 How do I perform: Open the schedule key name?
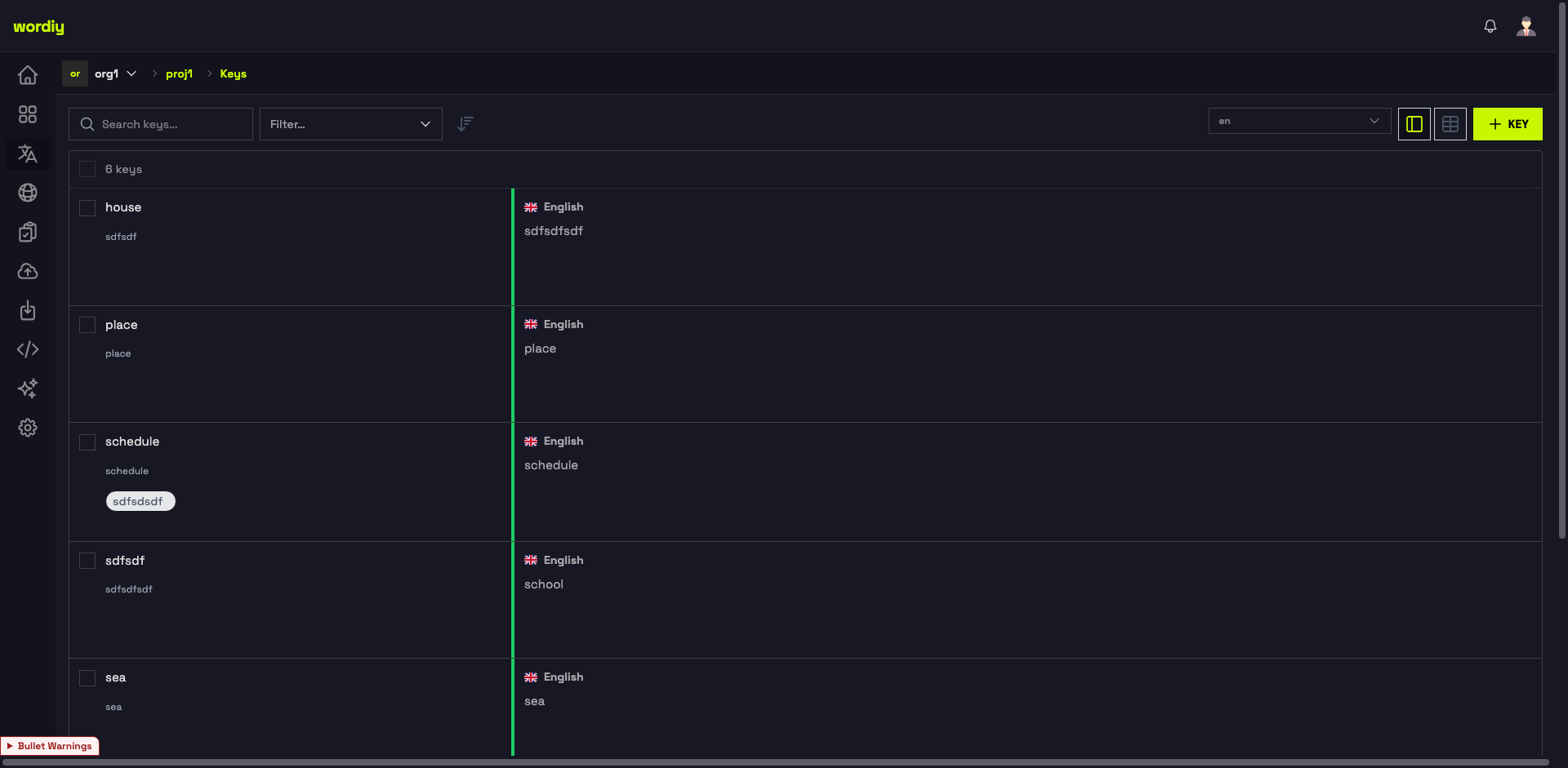(132, 442)
